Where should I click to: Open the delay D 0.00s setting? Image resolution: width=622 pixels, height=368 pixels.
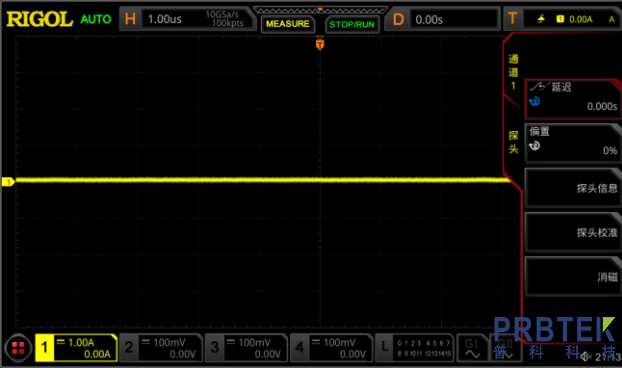pyautogui.click(x=443, y=19)
